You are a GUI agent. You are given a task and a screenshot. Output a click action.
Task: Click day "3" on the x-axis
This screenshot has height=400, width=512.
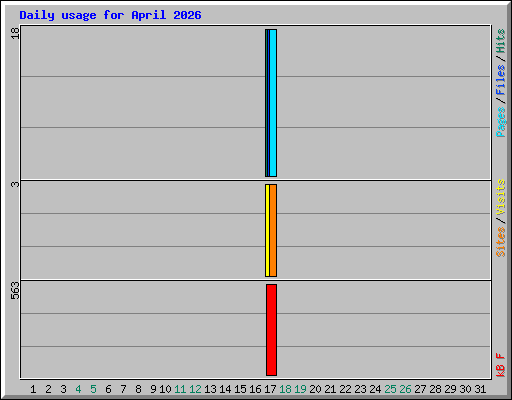coord(63,389)
